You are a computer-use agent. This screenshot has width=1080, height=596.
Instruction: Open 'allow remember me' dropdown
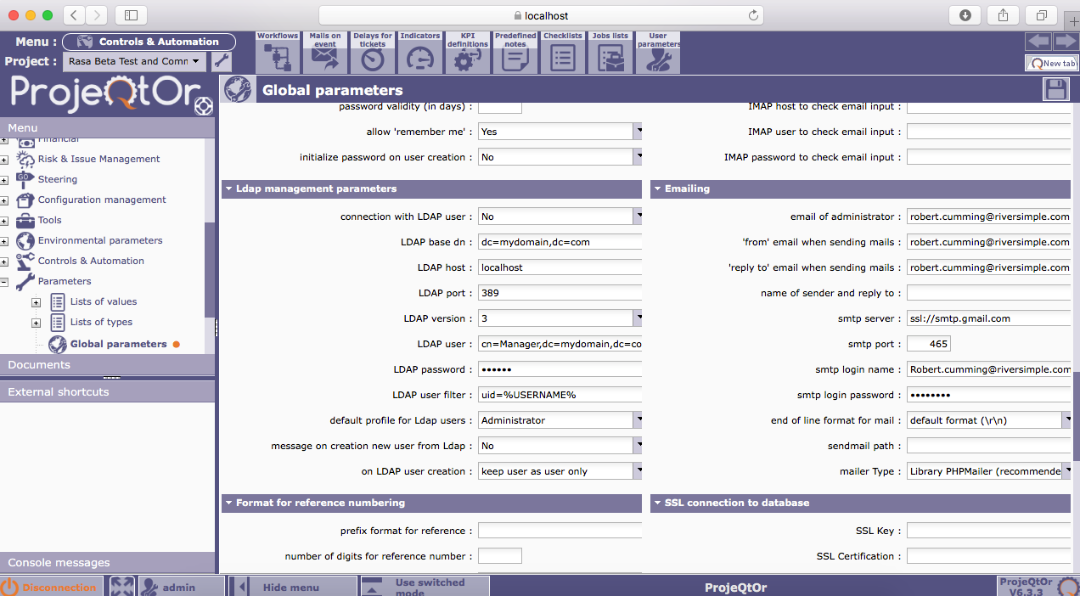tap(637, 131)
